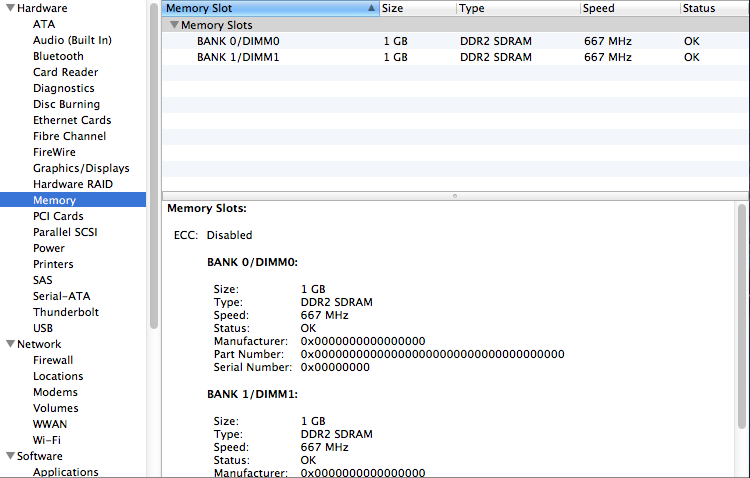Sort by the Size column header
750x478 pixels.
click(x=418, y=8)
